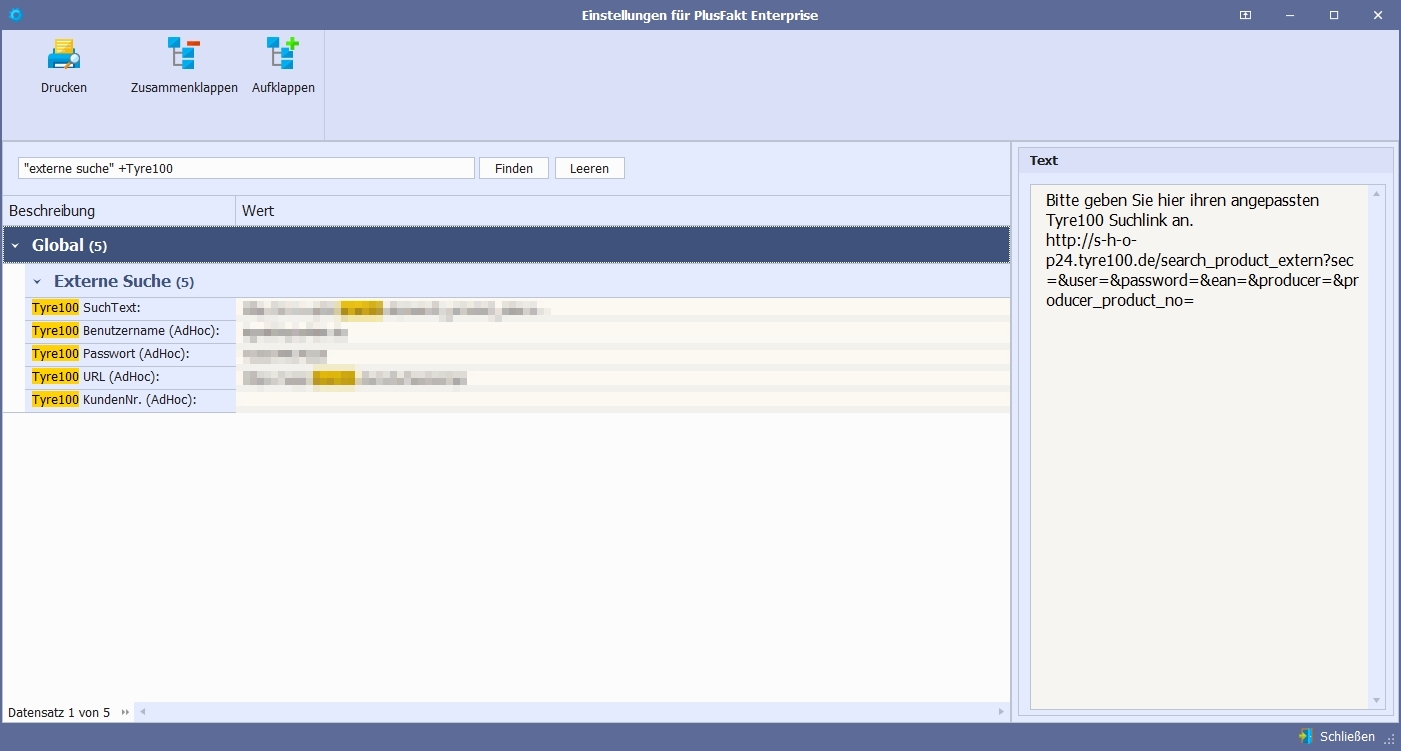Collapse the Externe Suche group chevron
The width and height of the screenshot is (1401, 751).
pos(37,282)
